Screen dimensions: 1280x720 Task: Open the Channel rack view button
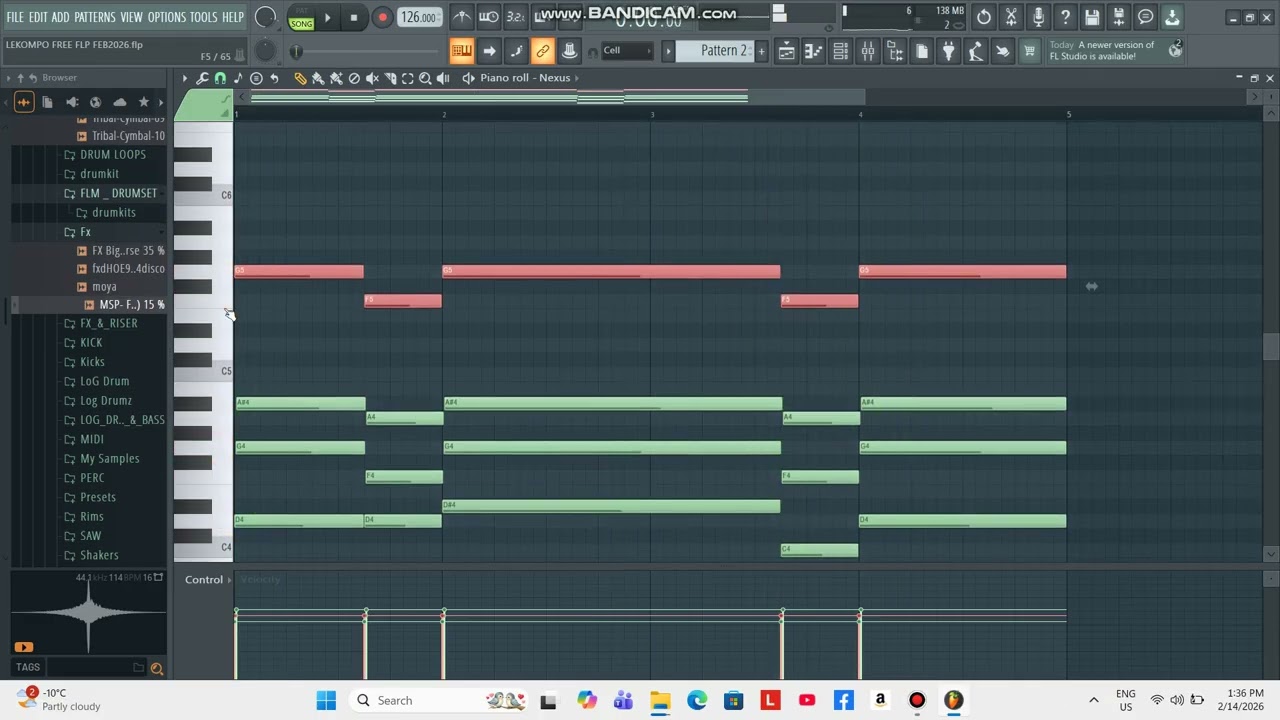(841, 51)
